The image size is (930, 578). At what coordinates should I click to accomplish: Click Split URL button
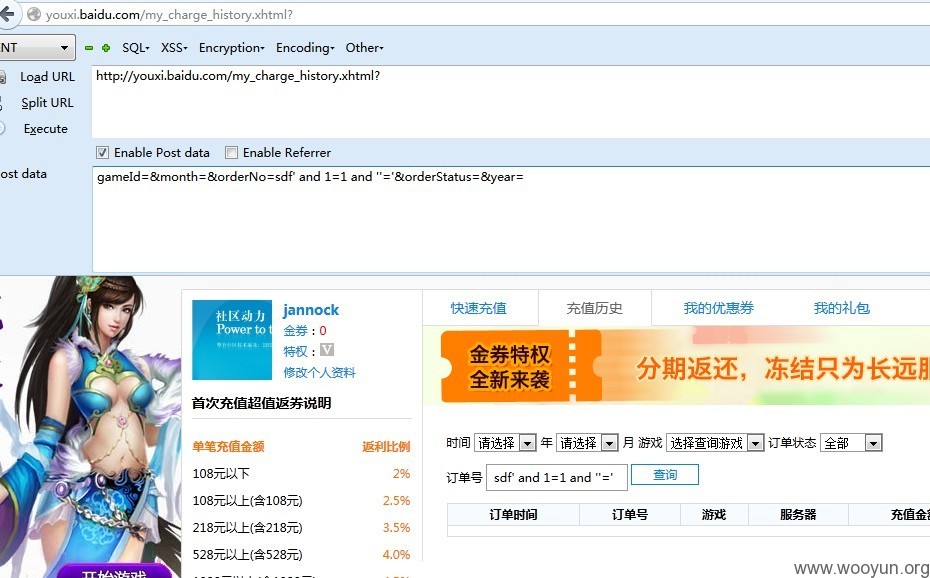(x=47, y=103)
